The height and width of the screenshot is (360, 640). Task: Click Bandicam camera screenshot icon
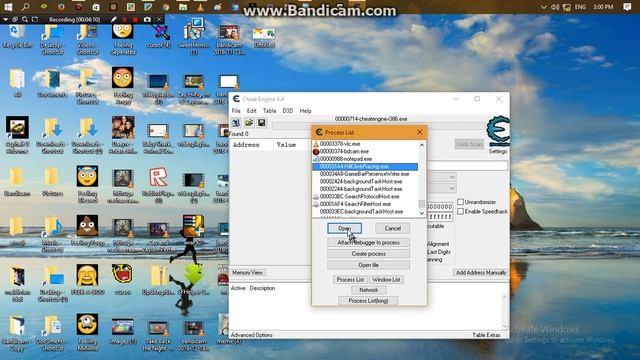pyautogui.click(x=147, y=20)
